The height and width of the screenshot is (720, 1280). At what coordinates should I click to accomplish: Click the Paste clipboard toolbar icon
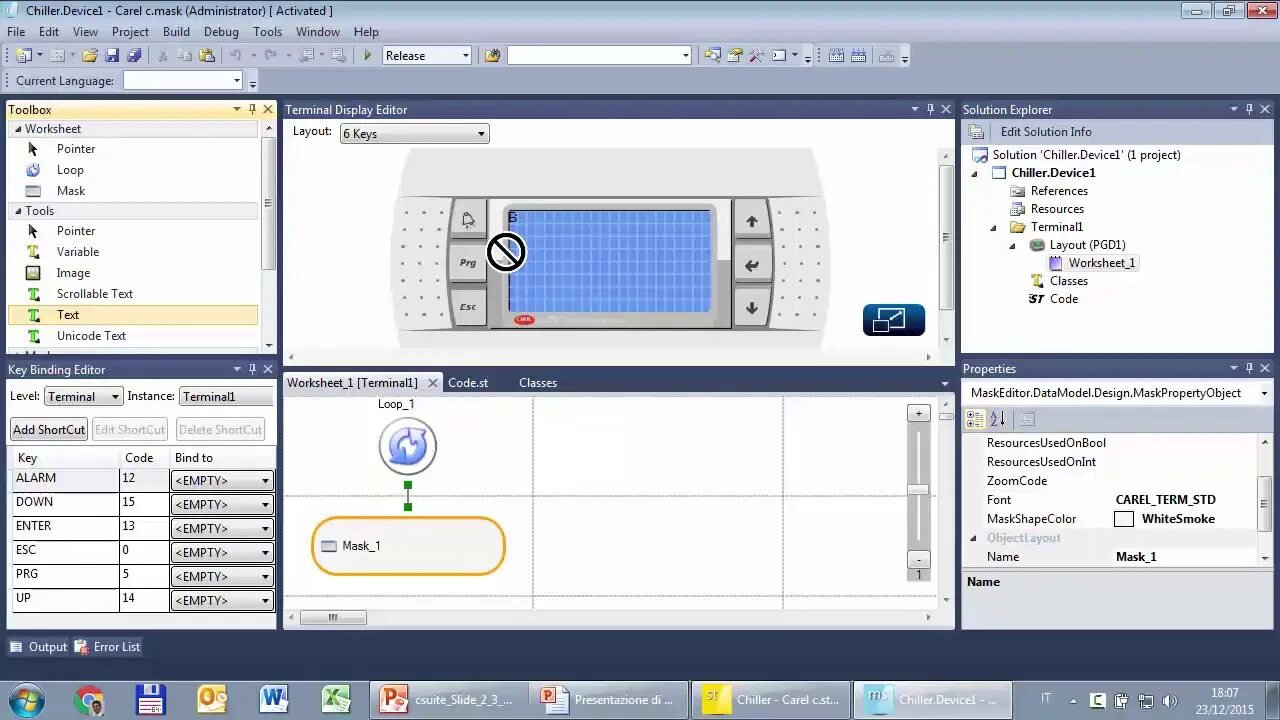pyautogui.click(x=206, y=56)
